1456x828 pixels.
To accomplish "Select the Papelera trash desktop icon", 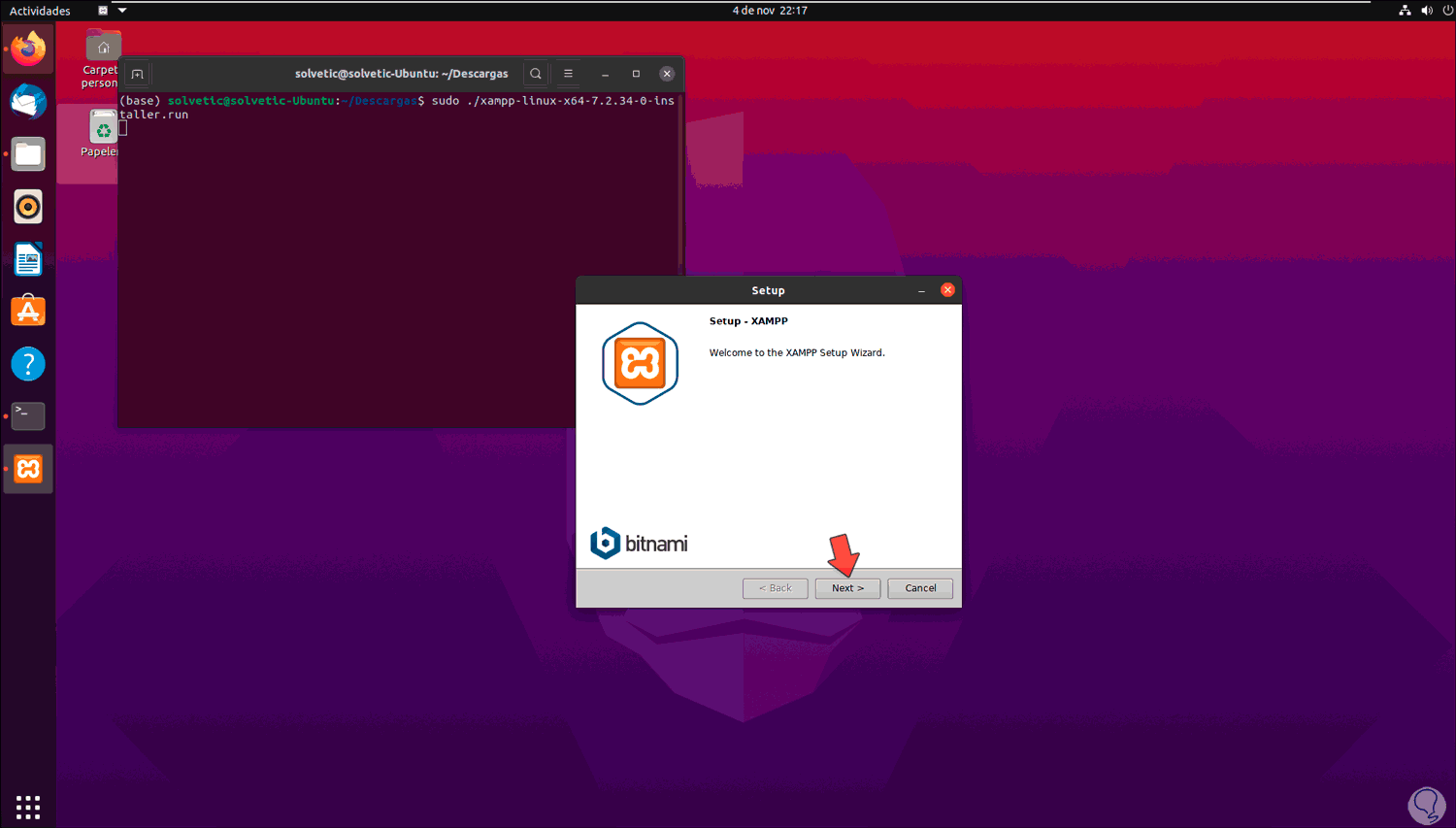I will point(102,133).
